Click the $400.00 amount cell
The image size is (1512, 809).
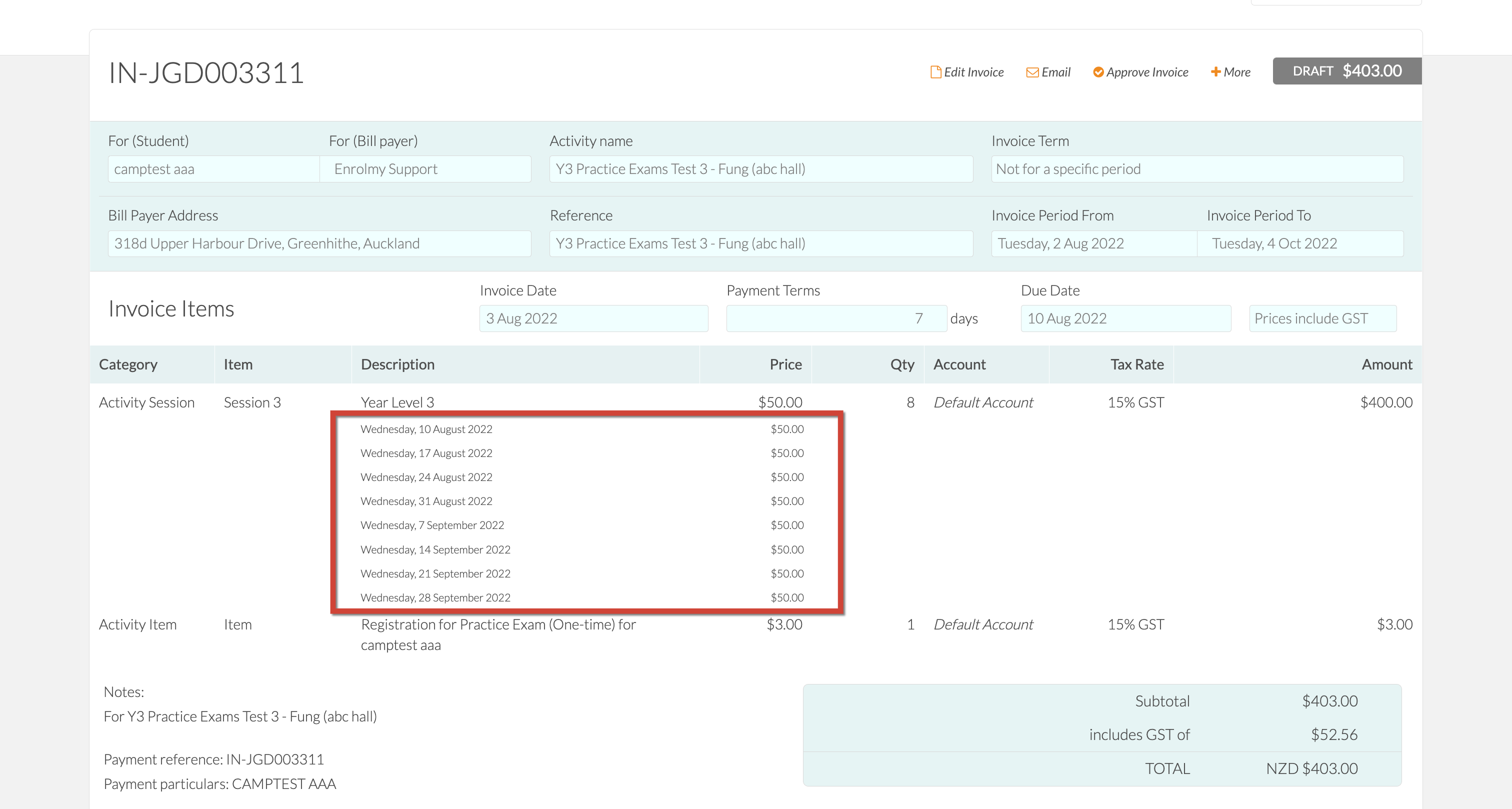(1386, 402)
